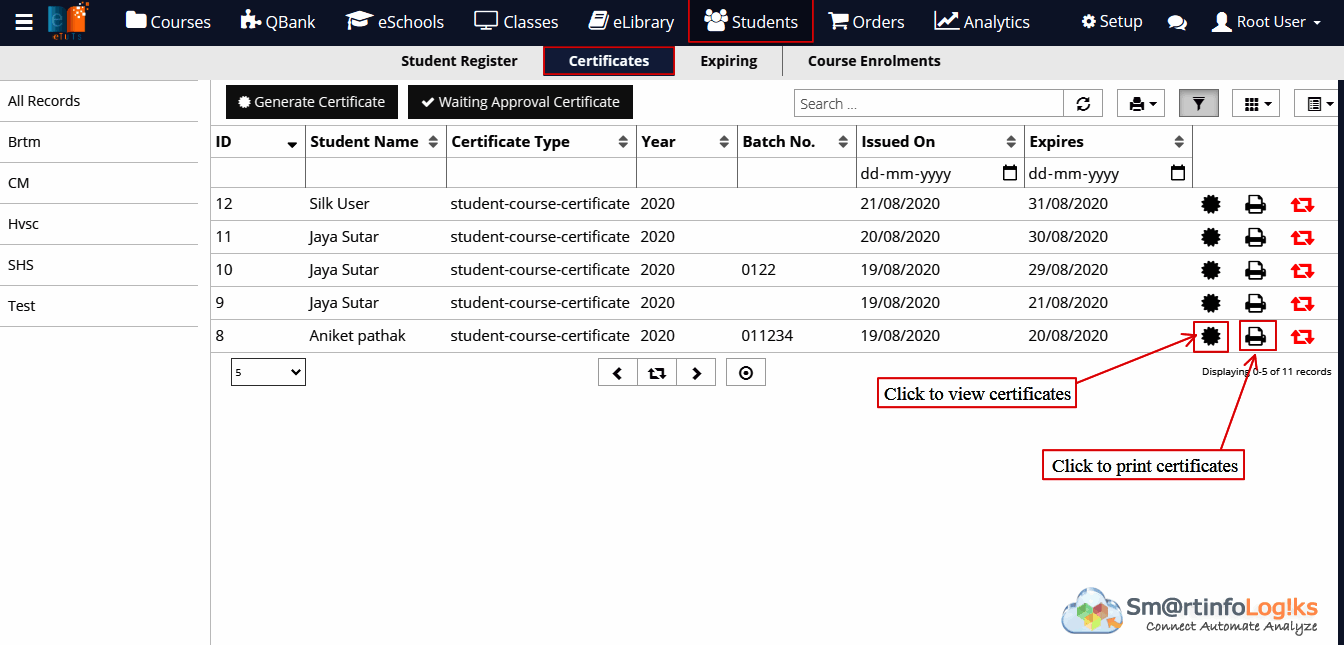1344x645 pixels.
Task: Print certificate for Silk User
Action: tap(1255, 205)
